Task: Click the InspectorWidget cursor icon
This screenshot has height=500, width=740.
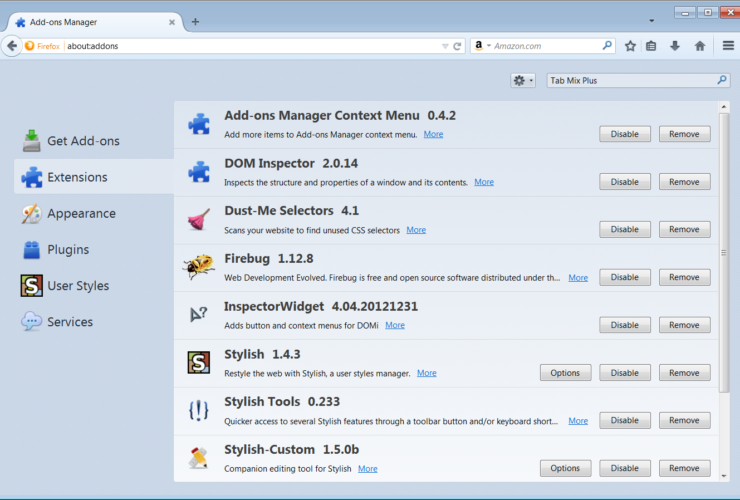Action: point(199,314)
